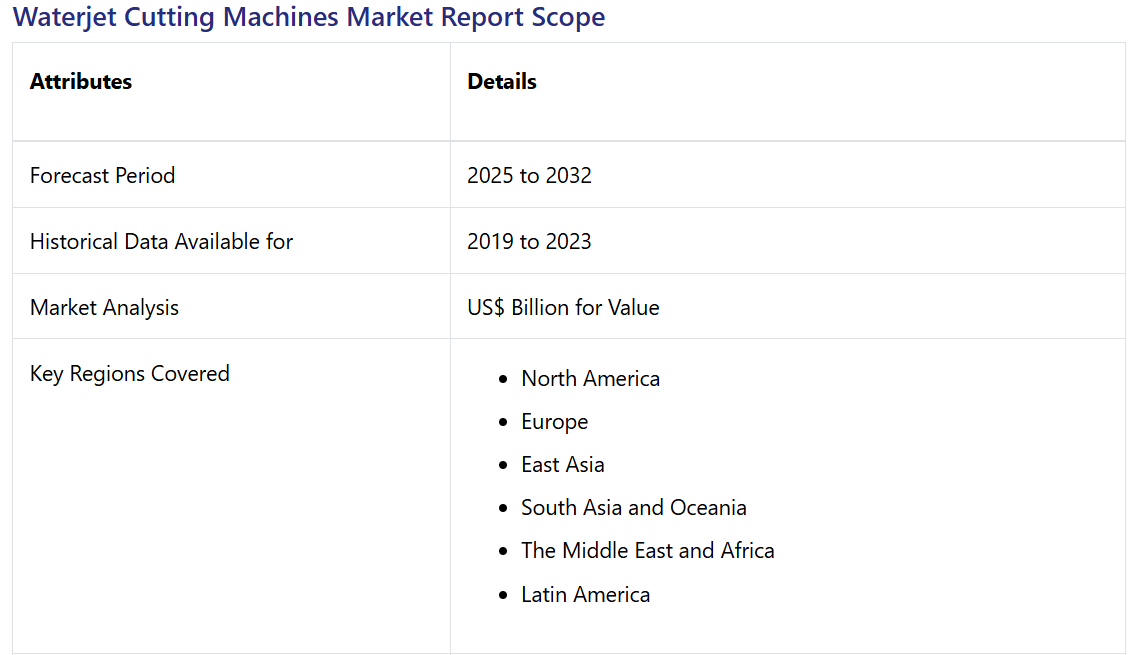Select the Attributes column header
Screen dimensions: 1134x655
tap(81, 82)
